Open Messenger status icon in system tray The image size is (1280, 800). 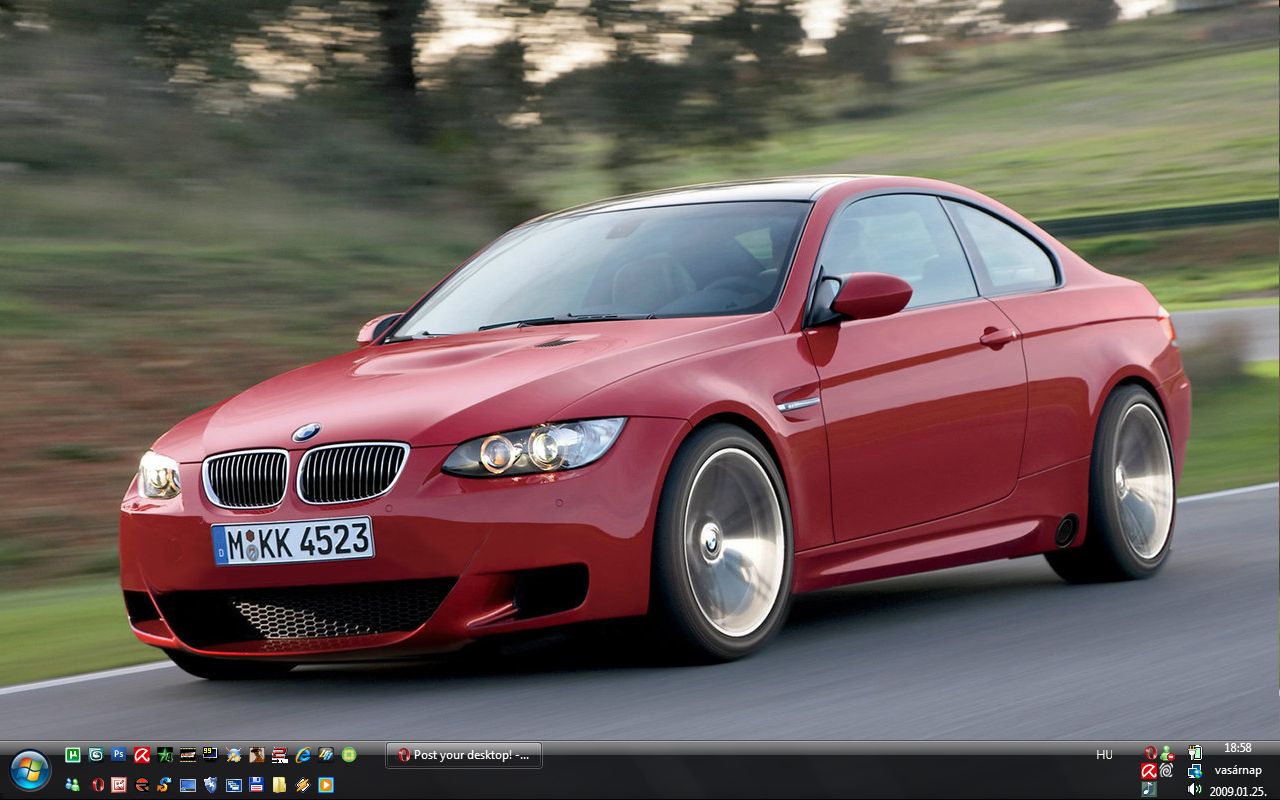[x=1166, y=752]
